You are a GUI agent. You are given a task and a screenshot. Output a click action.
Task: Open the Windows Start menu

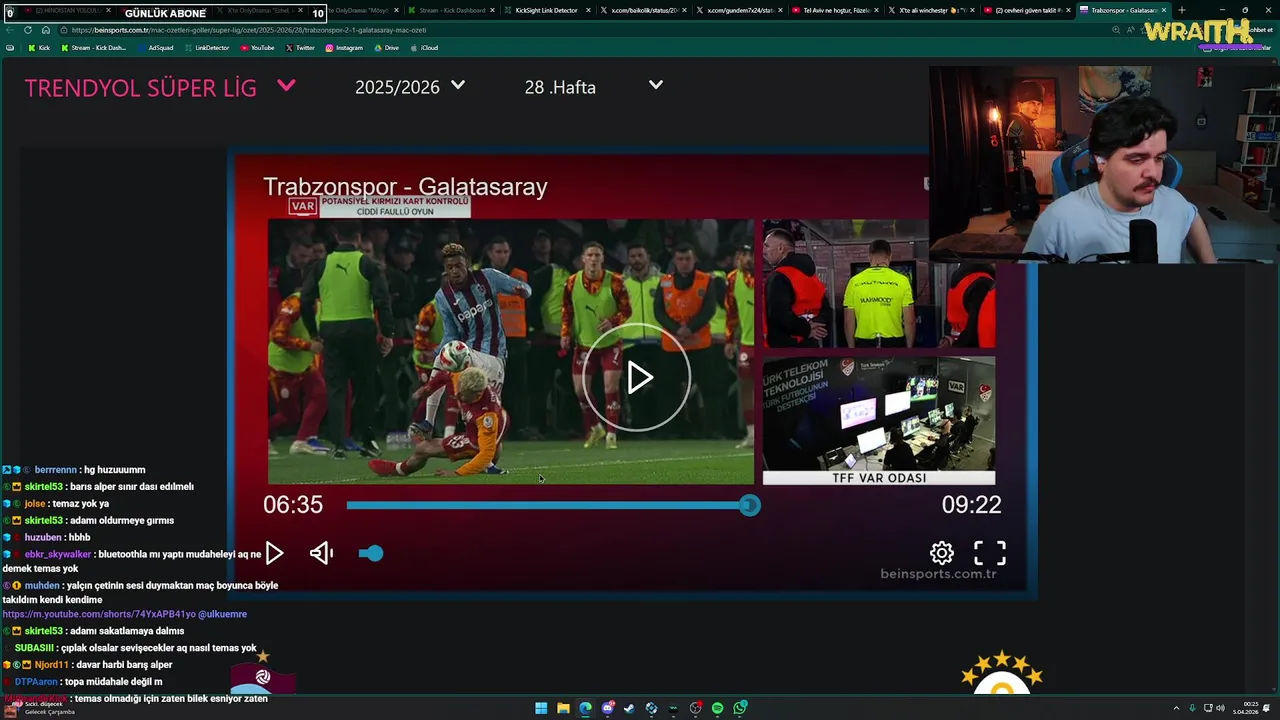pyautogui.click(x=541, y=708)
